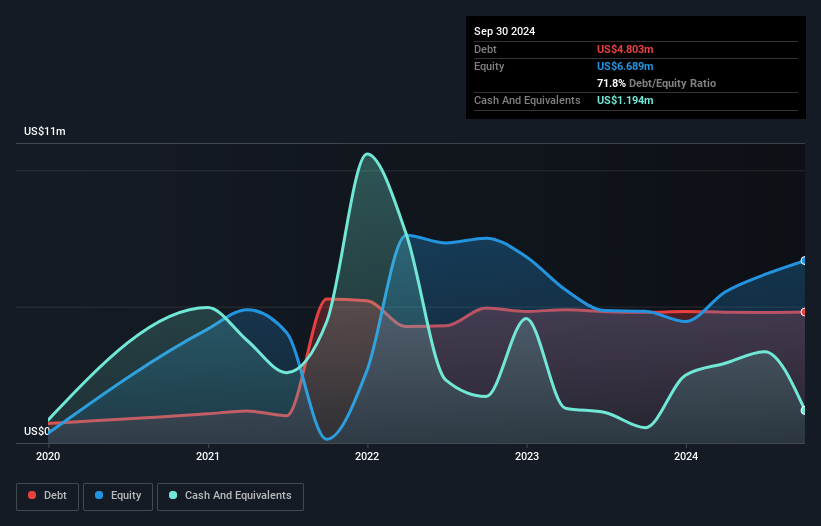The image size is (821, 526).
Task: Click the US$4.803m debt value
Action: point(625,49)
